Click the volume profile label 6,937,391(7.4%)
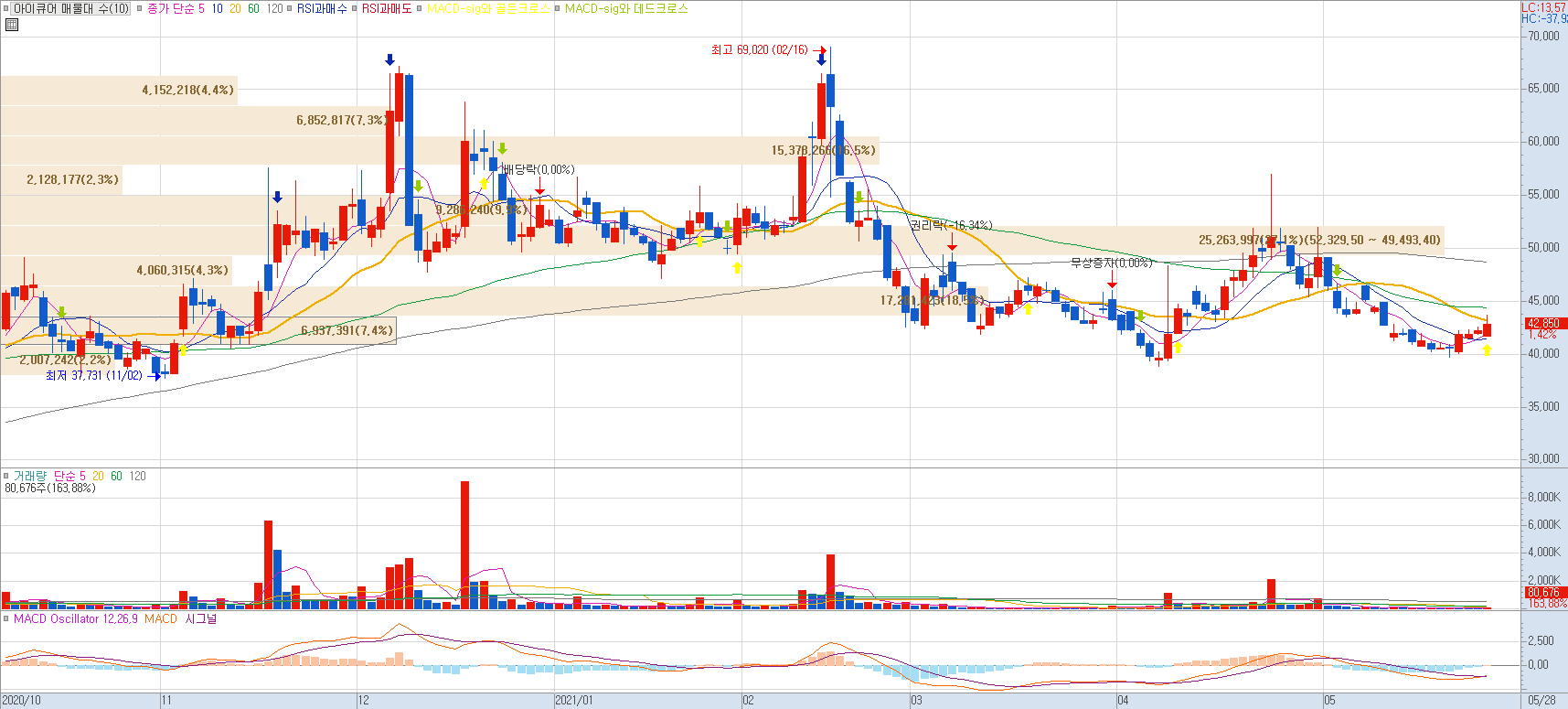The image size is (1568, 709). (347, 330)
